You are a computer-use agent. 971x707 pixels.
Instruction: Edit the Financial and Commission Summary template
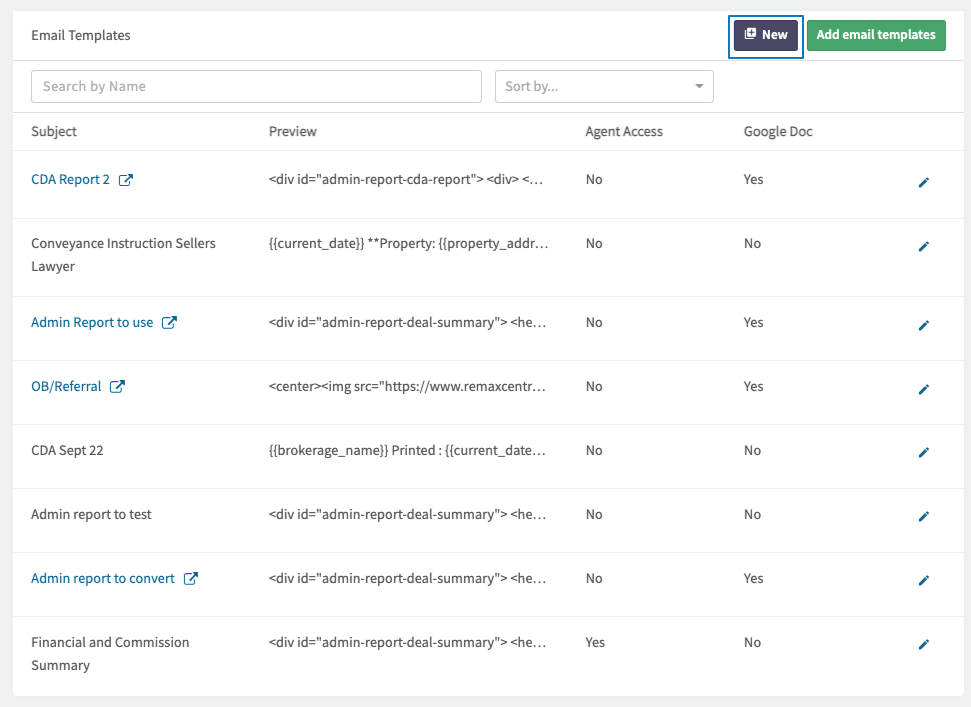923,645
